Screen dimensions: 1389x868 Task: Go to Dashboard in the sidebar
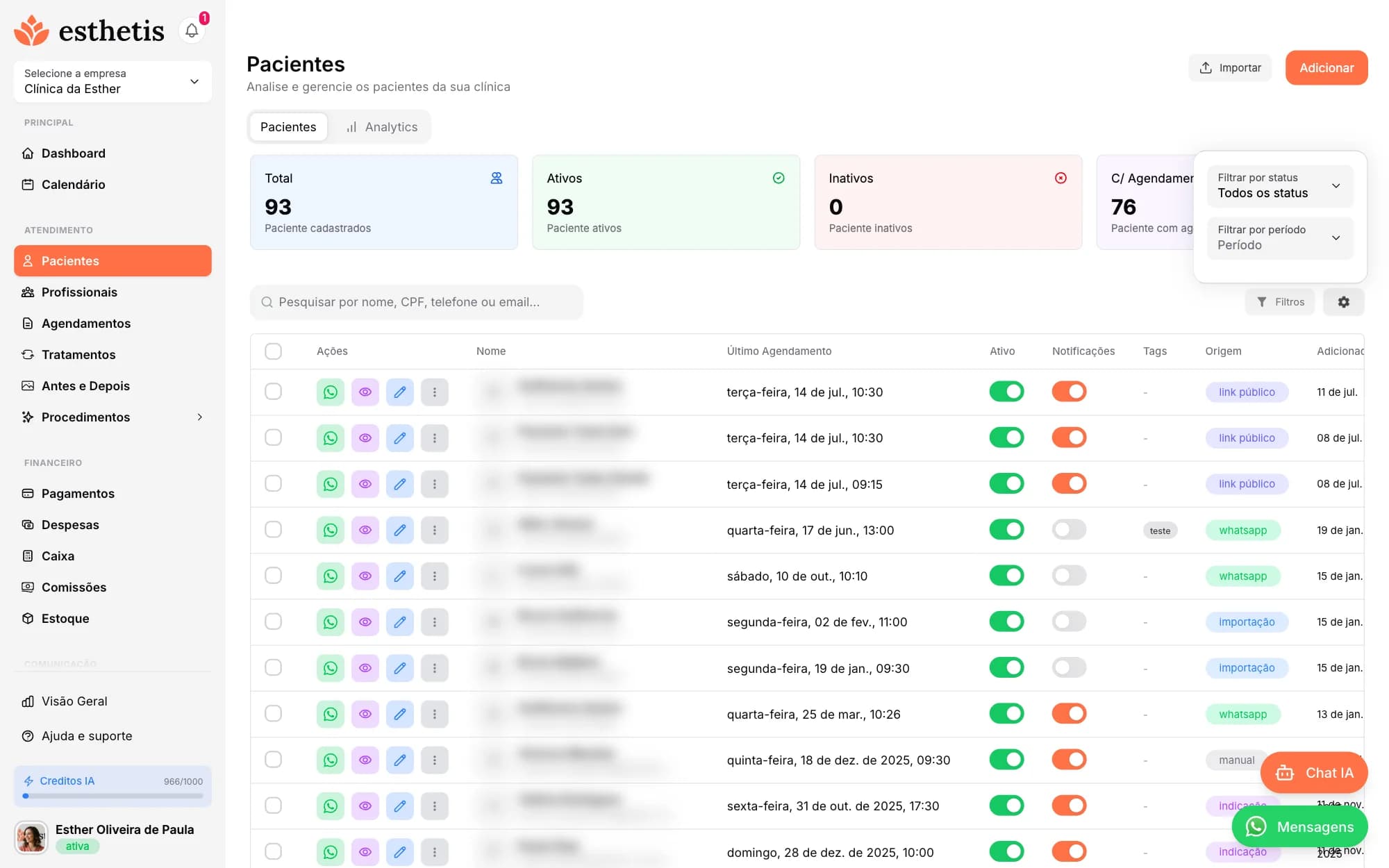tap(113, 153)
